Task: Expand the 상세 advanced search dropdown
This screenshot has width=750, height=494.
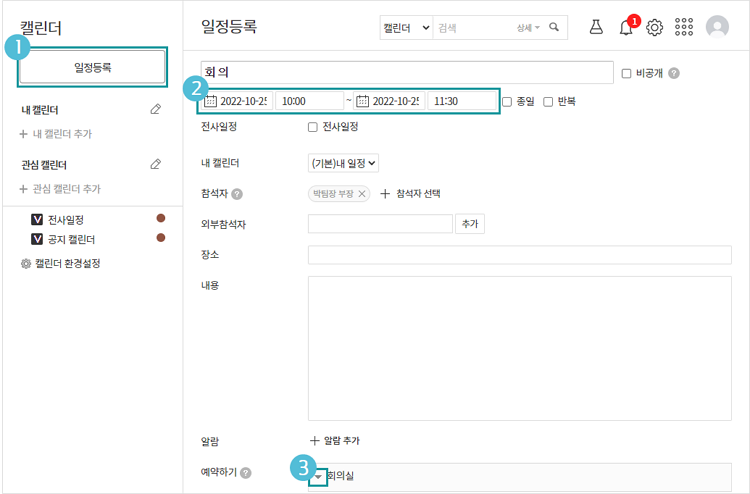Action: tap(528, 28)
